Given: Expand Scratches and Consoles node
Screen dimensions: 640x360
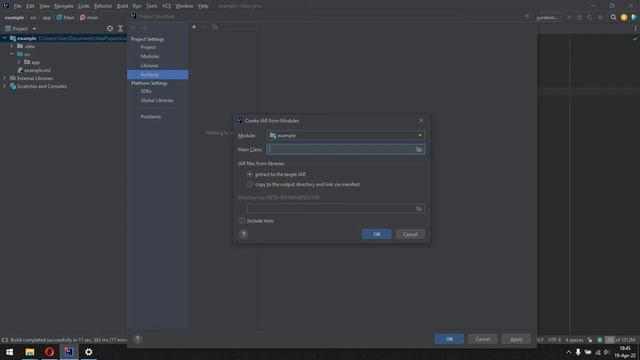Looking at the screenshot, I should [x=4, y=86].
